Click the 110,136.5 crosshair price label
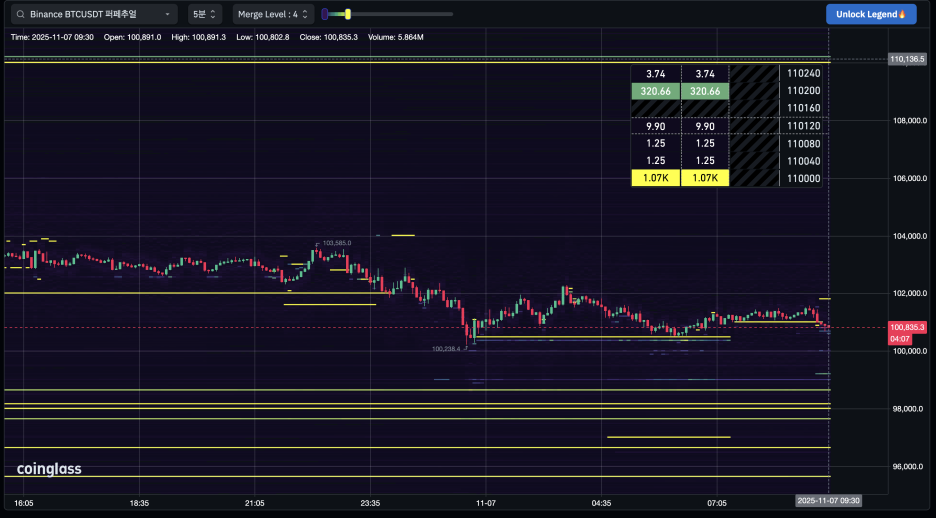This screenshot has height=518, width=936. point(907,59)
